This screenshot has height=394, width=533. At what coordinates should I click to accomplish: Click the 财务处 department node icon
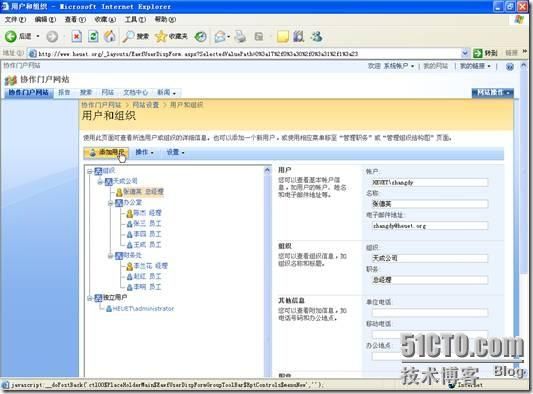click(119, 256)
